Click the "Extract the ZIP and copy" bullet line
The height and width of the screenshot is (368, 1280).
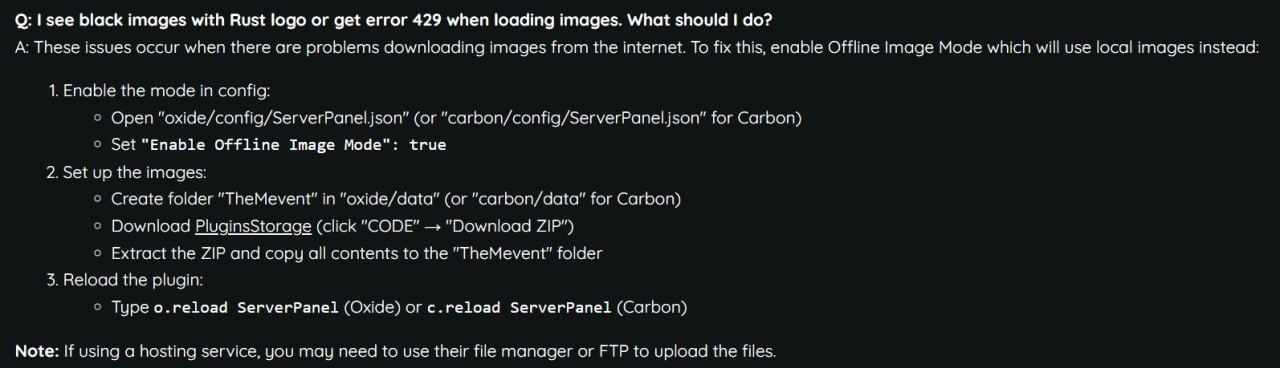coord(356,253)
